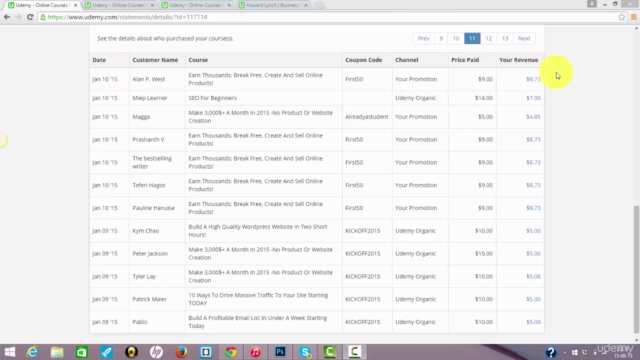Open the Chrome menu icon
The height and width of the screenshot is (360, 640).
tap(633, 17)
